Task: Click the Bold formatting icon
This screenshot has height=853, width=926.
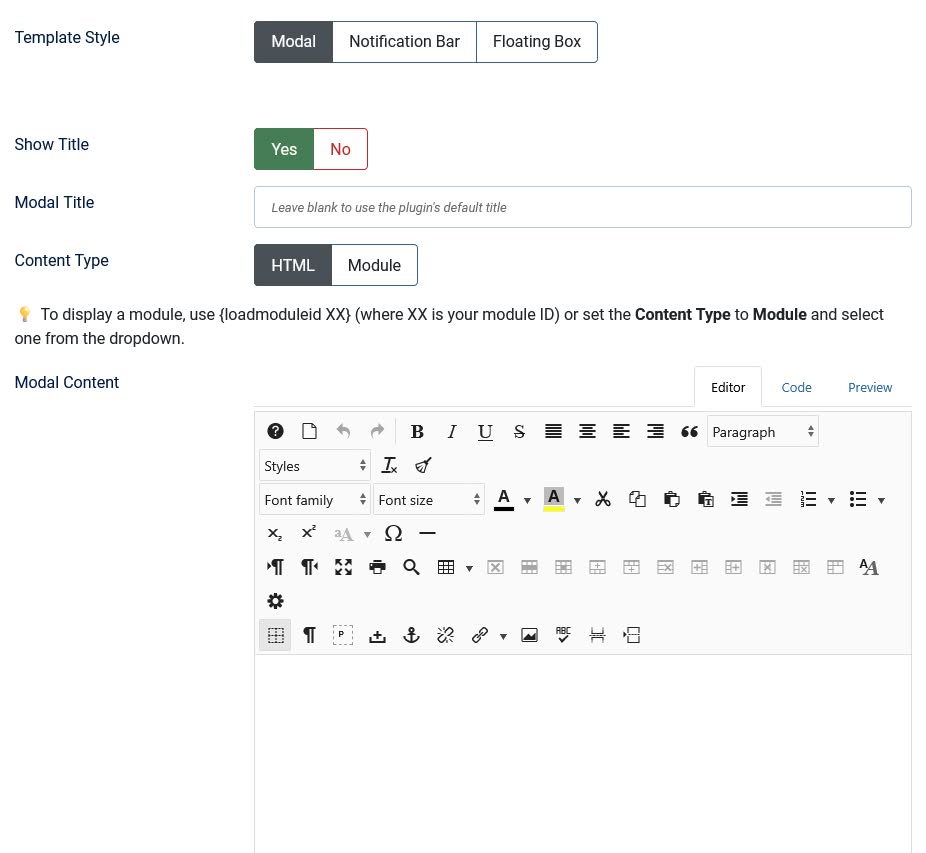Action: [x=417, y=432]
